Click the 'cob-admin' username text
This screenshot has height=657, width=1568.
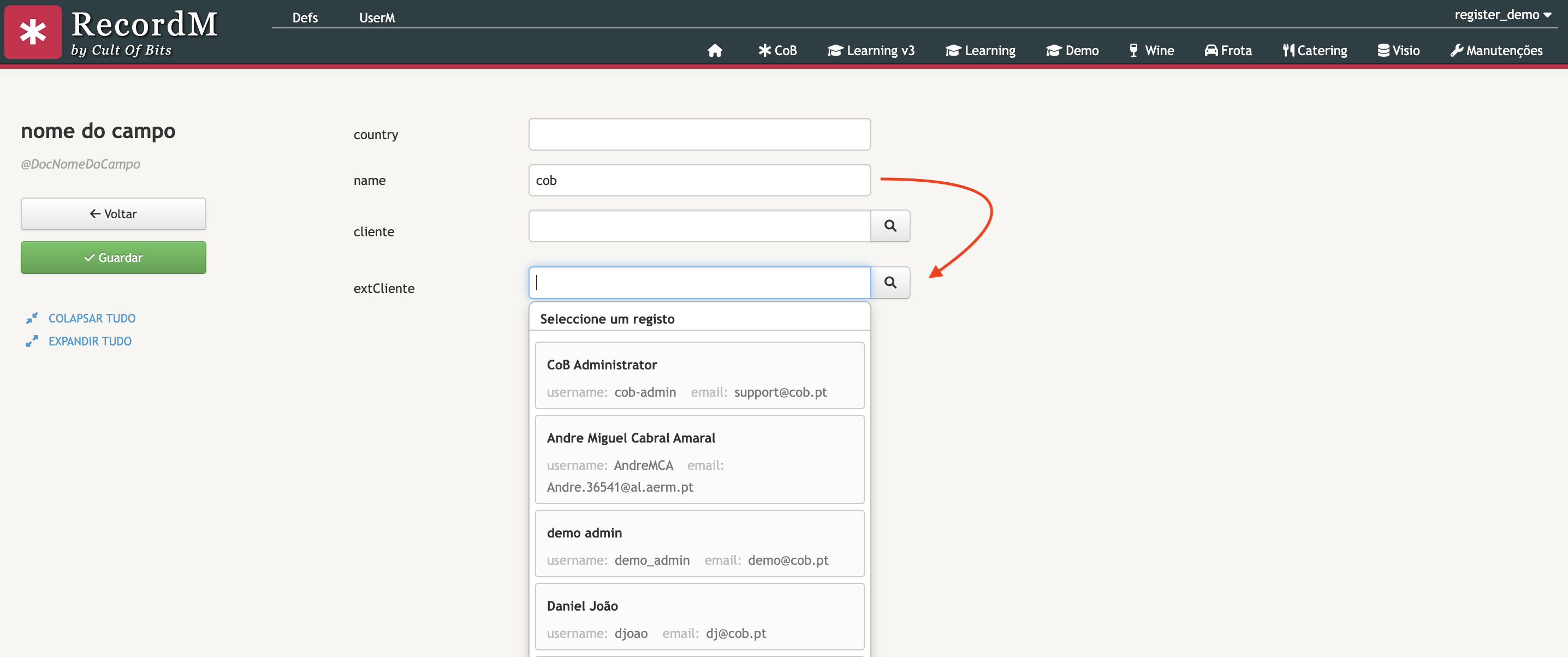[x=645, y=392]
